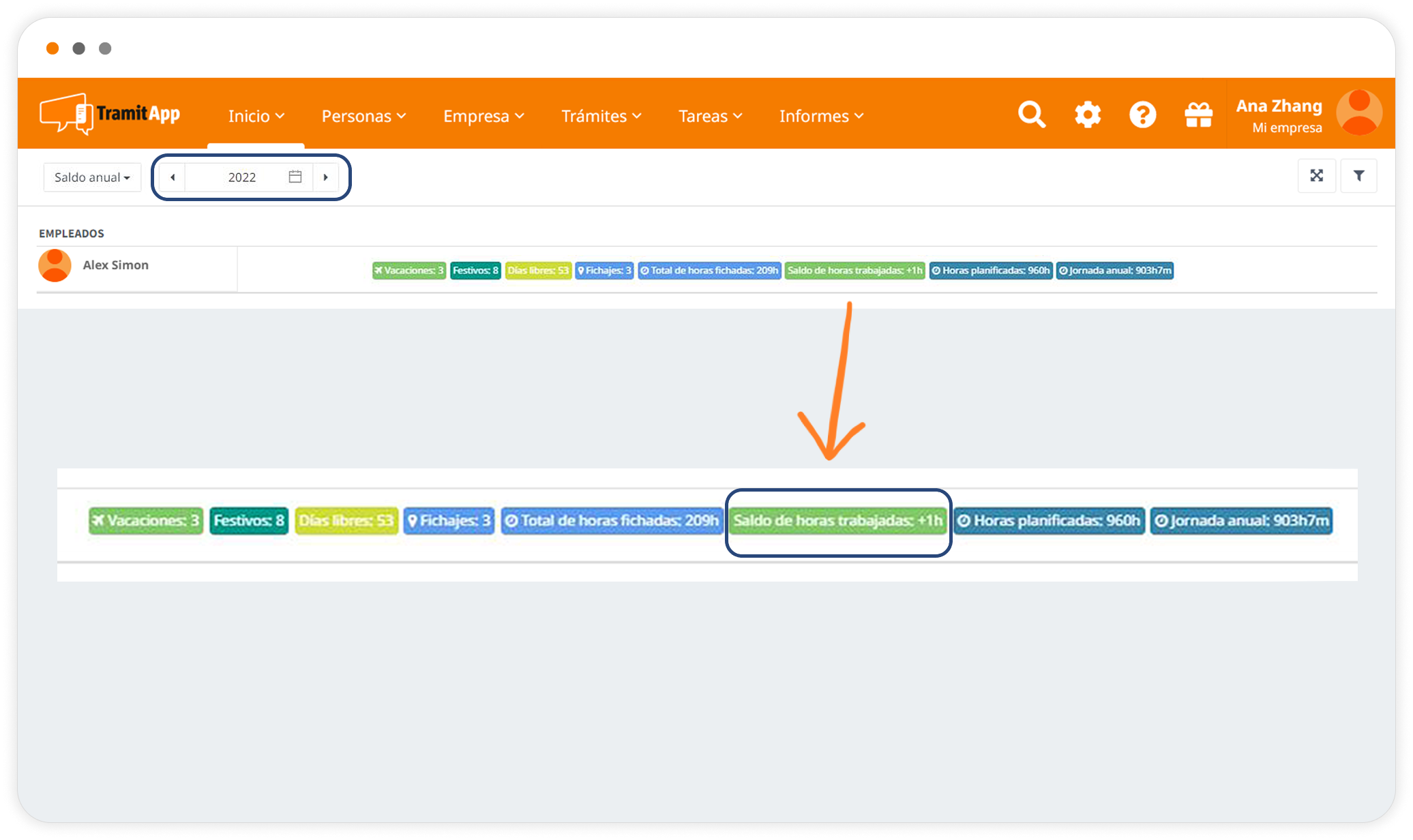Open the Informes menu
The width and height of the screenshot is (1413, 840).
(821, 117)
